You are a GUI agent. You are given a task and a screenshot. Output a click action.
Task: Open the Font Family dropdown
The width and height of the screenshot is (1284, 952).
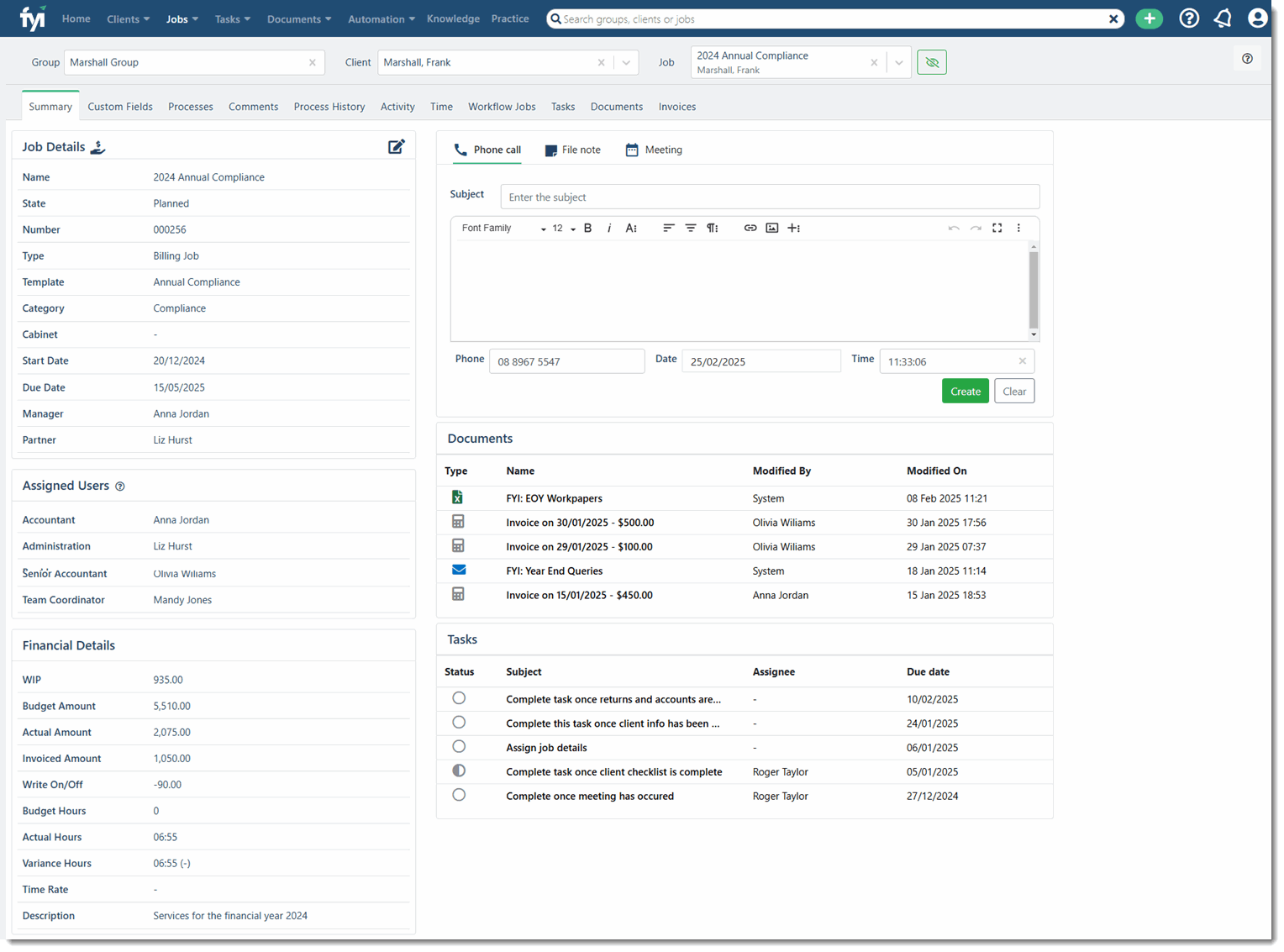tap(503, 229)
